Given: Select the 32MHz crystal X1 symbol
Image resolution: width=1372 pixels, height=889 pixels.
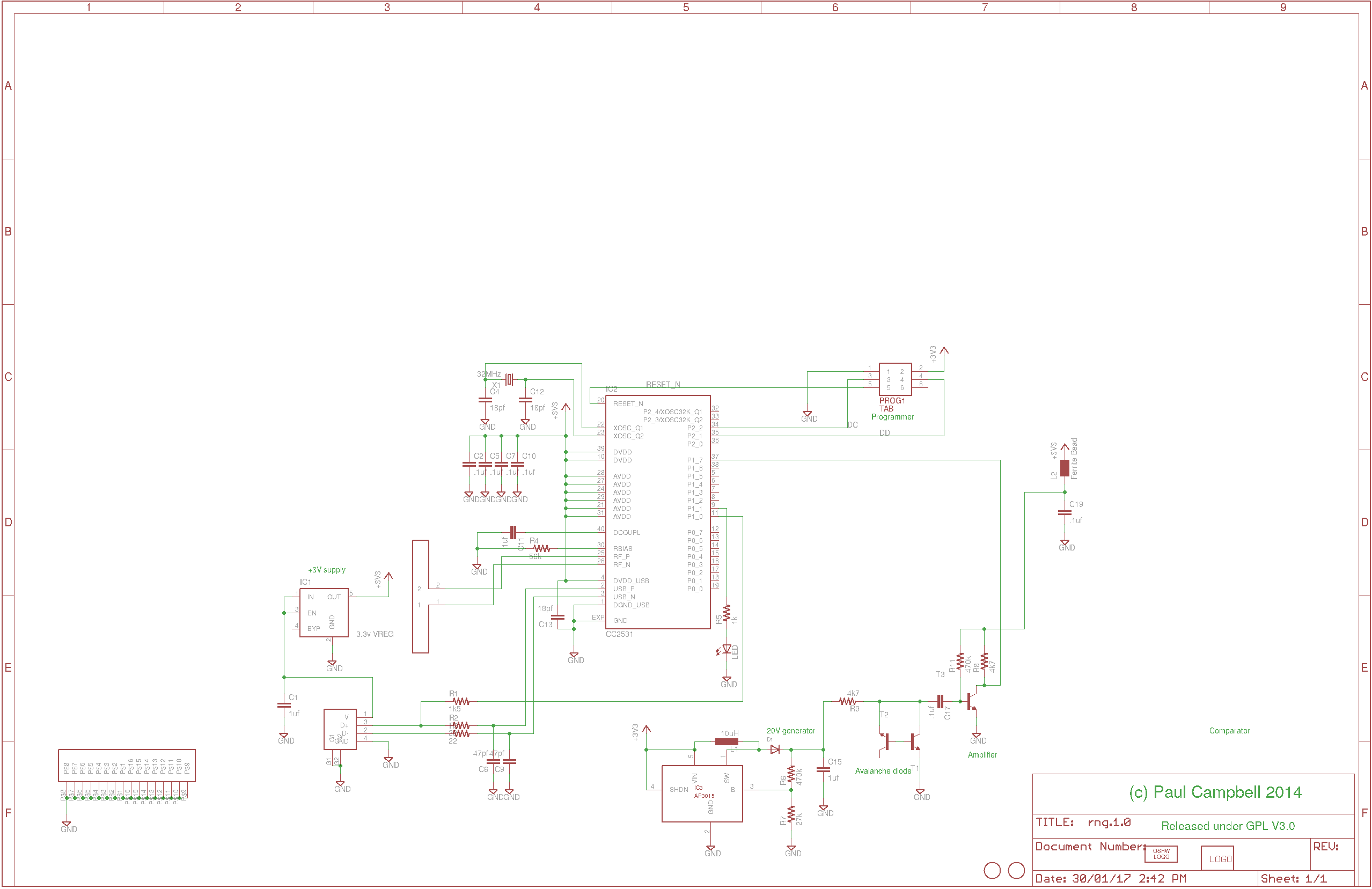Looking at the screenshot, I should click(509, 379).
